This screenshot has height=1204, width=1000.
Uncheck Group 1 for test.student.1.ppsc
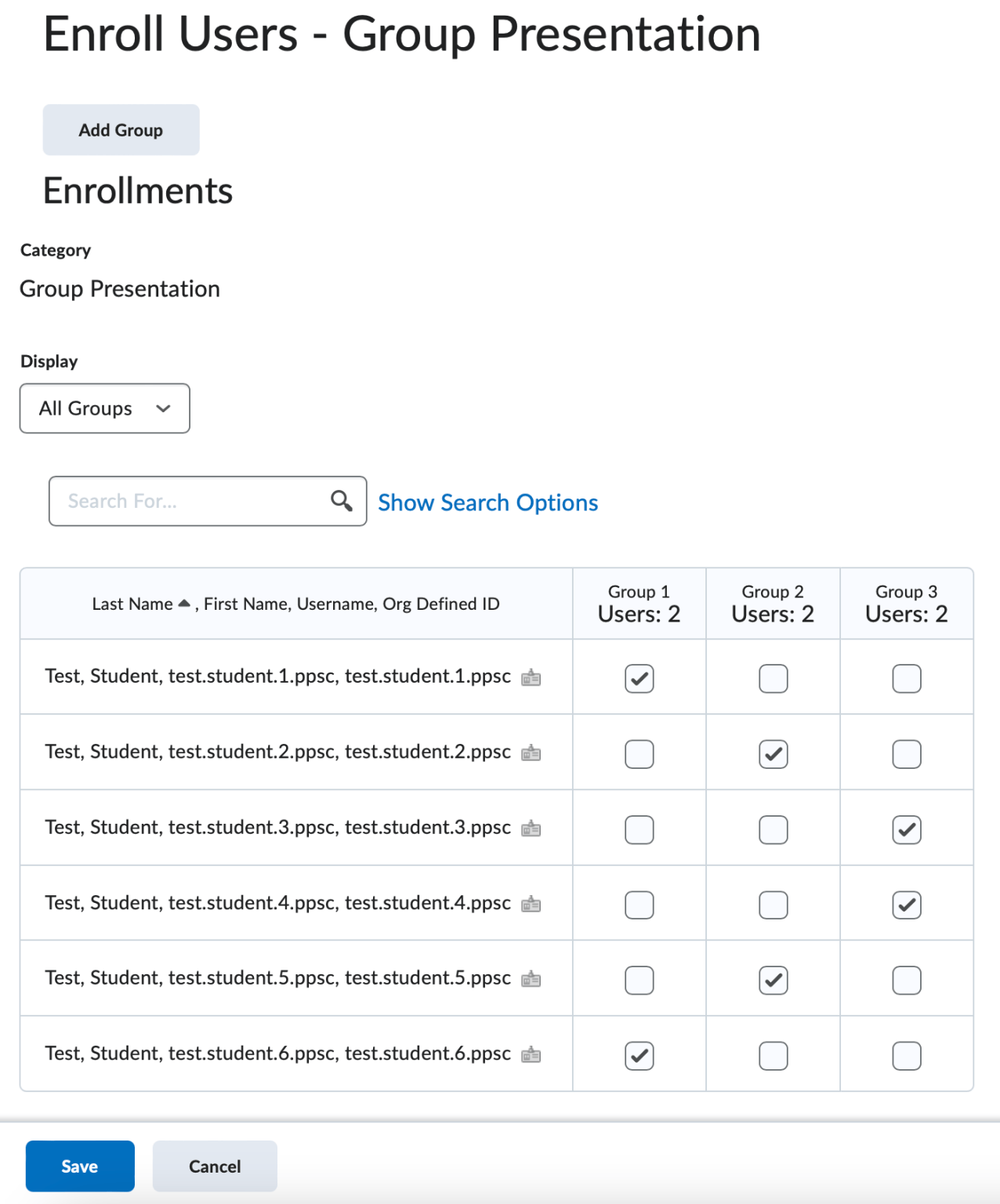point(639,678)
